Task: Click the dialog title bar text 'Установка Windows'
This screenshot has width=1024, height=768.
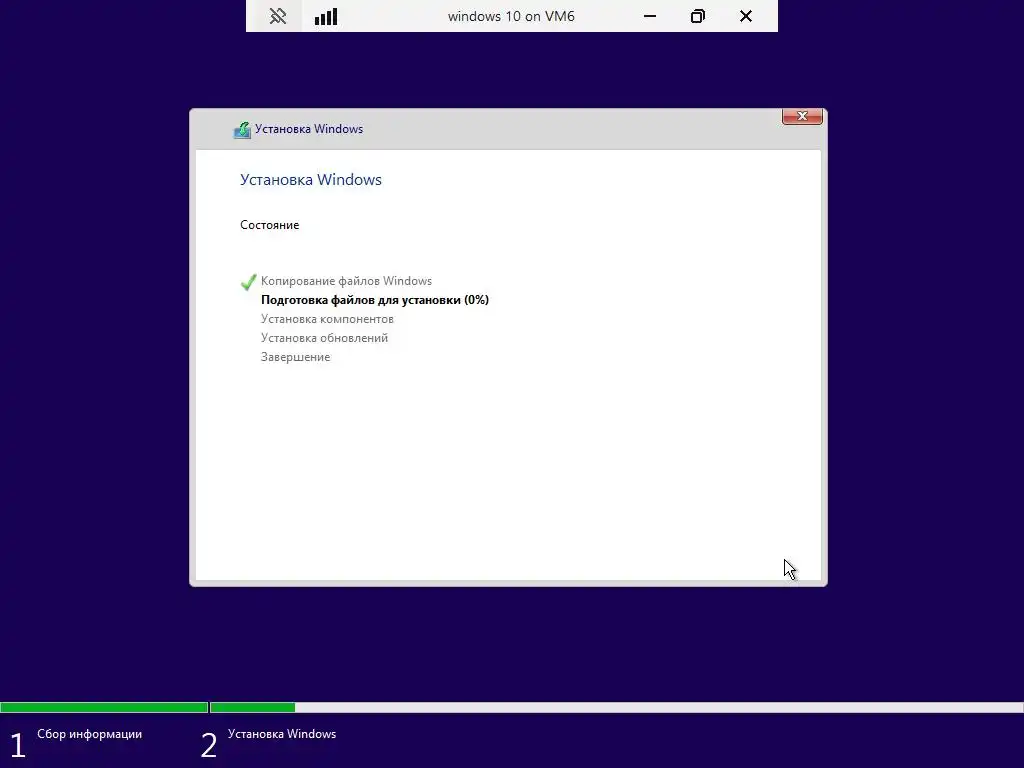Action: click(309, 129)
